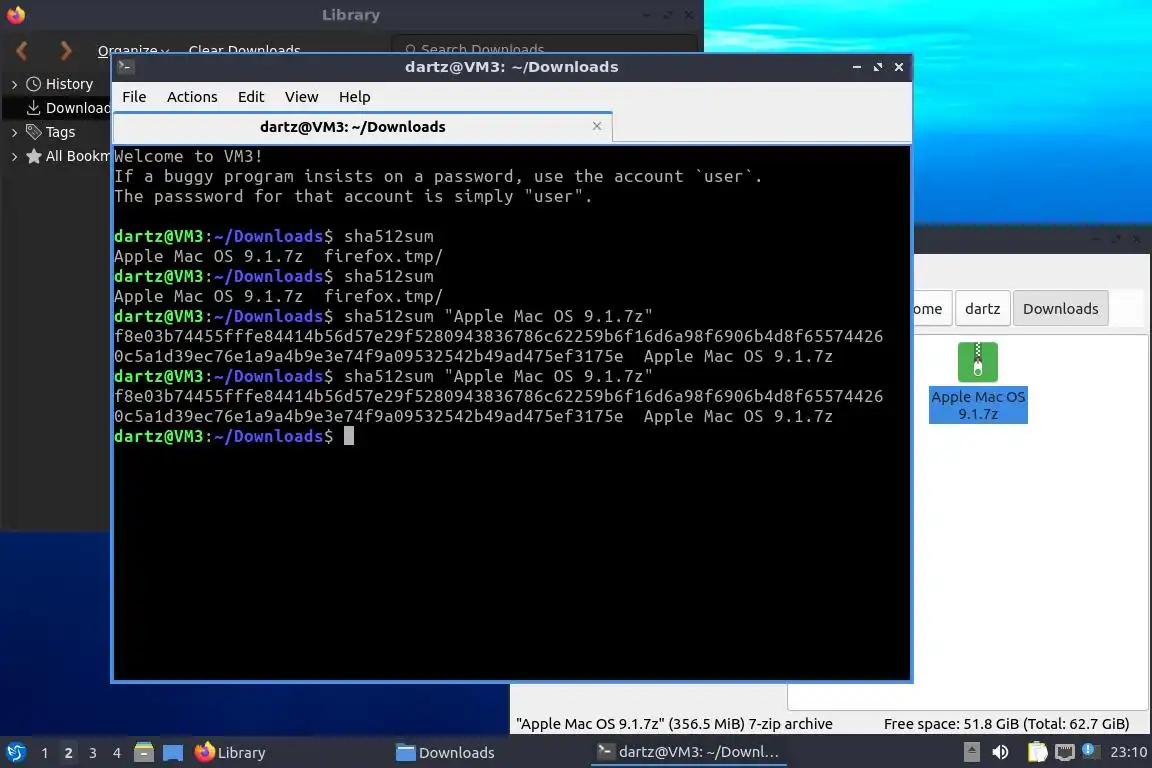The image size is (1152, 768).
Task: Switch to workspace 4
Action: (x=117, y=753)
